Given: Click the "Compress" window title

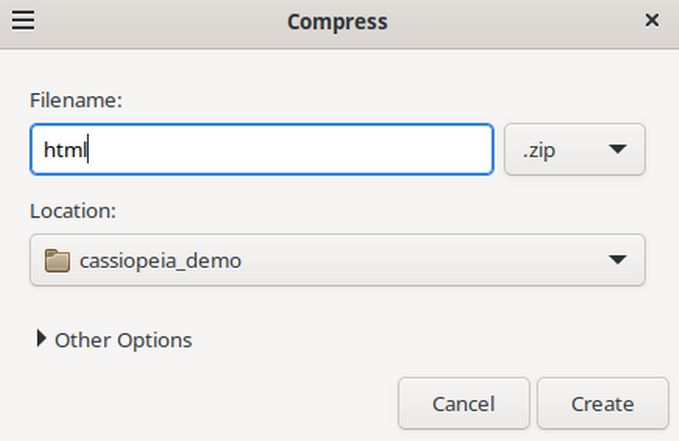Looking at the screenshot, I should coord(337,21).
